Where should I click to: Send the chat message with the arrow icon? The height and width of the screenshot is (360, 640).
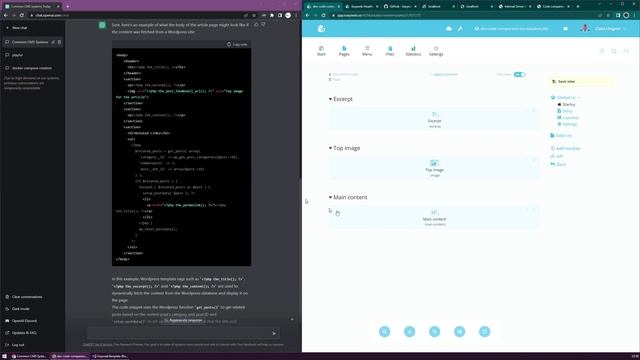274,333
